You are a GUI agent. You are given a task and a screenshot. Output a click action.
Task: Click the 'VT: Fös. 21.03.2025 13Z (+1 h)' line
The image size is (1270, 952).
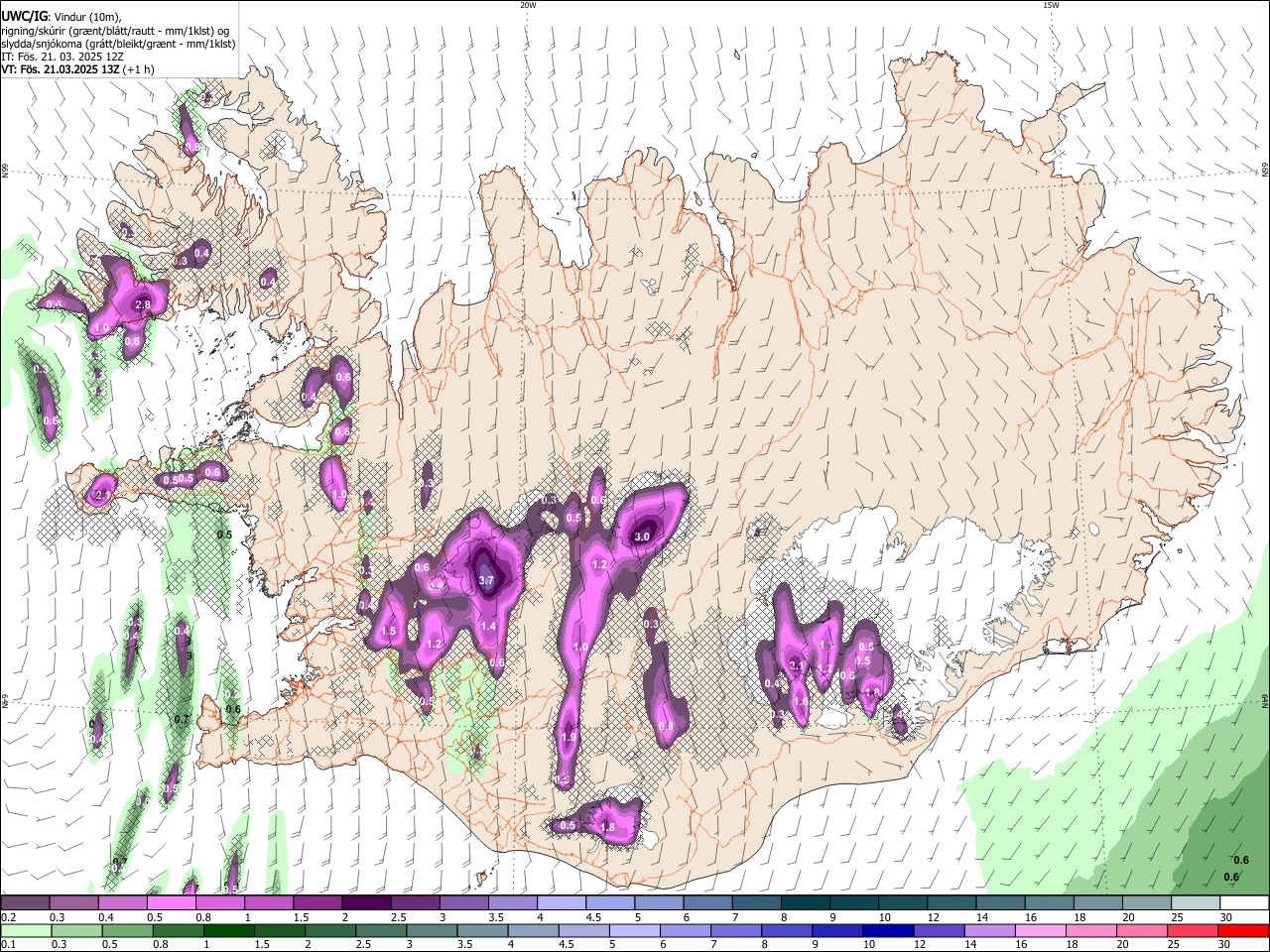click(77, 69)
